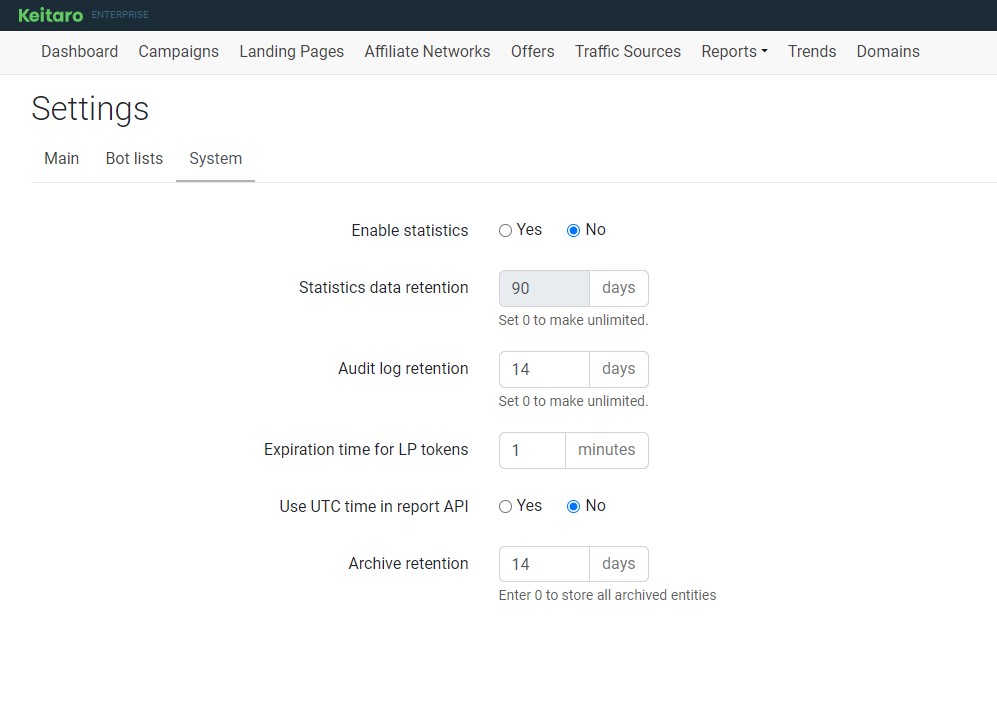Image resolution: width=997 pixels, height=707 pixels.
Task: Click Expiration time for LP tokens label
Action: click(x=366, y=450)
